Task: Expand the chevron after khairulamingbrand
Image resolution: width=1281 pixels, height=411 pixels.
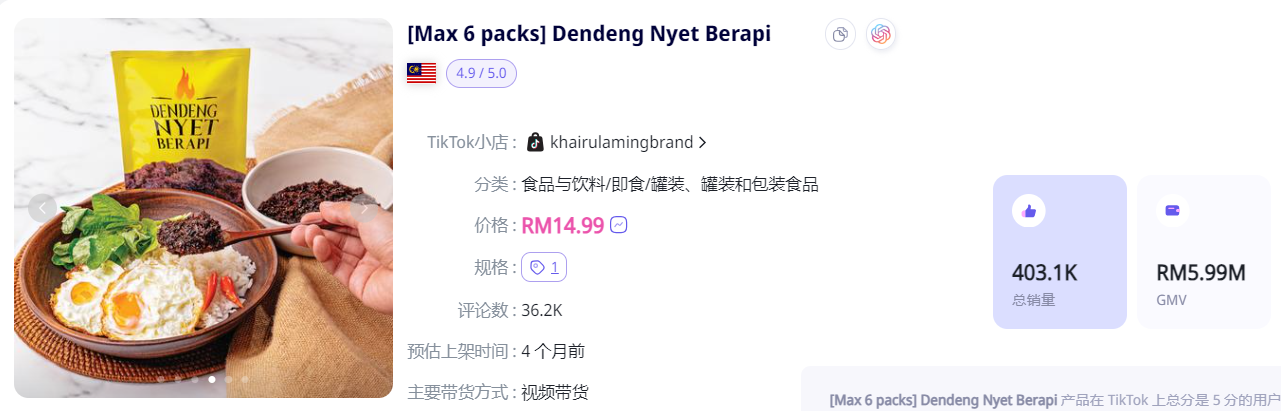Action: [702, 143]
